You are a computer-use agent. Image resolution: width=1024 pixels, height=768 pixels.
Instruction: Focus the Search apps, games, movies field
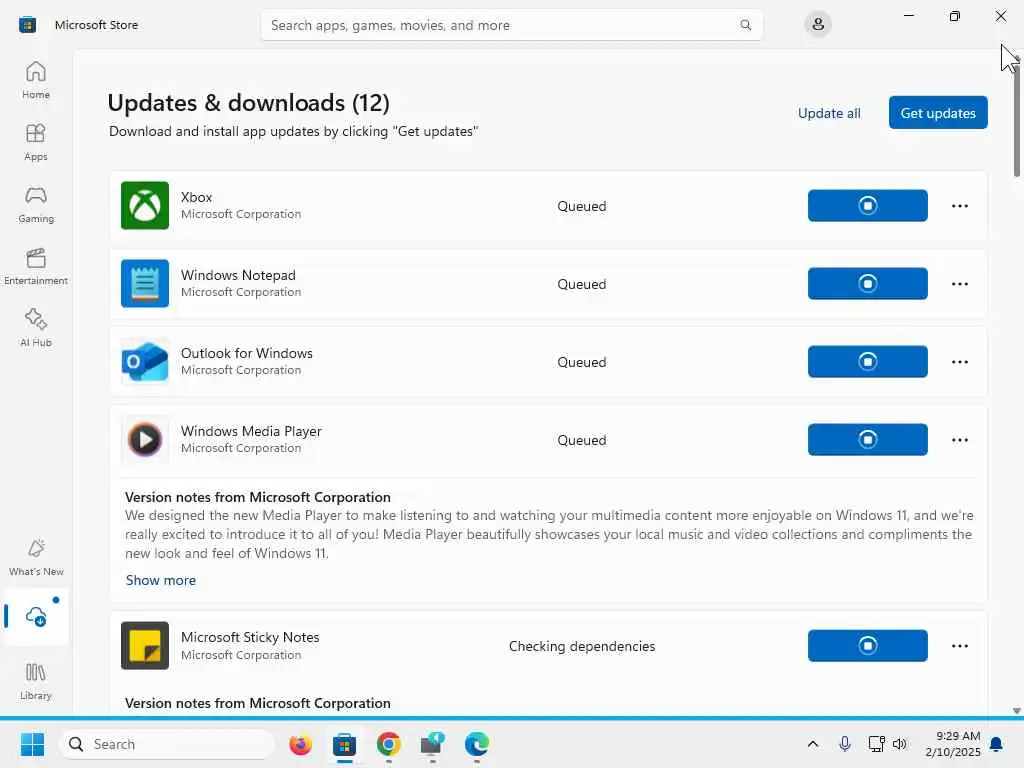(x=511, y=25)
